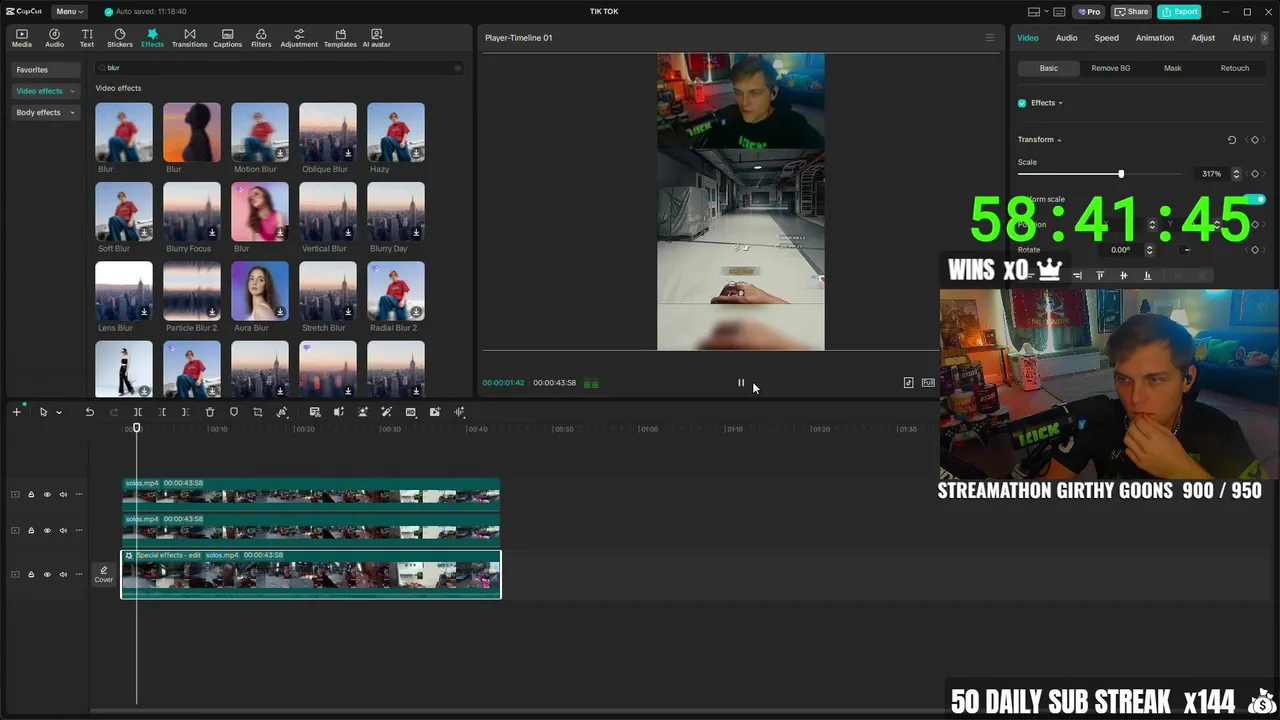This screenshot has height=720, width=1280.
Task: Expand the Body effects category
Action: tap(72, 113)
